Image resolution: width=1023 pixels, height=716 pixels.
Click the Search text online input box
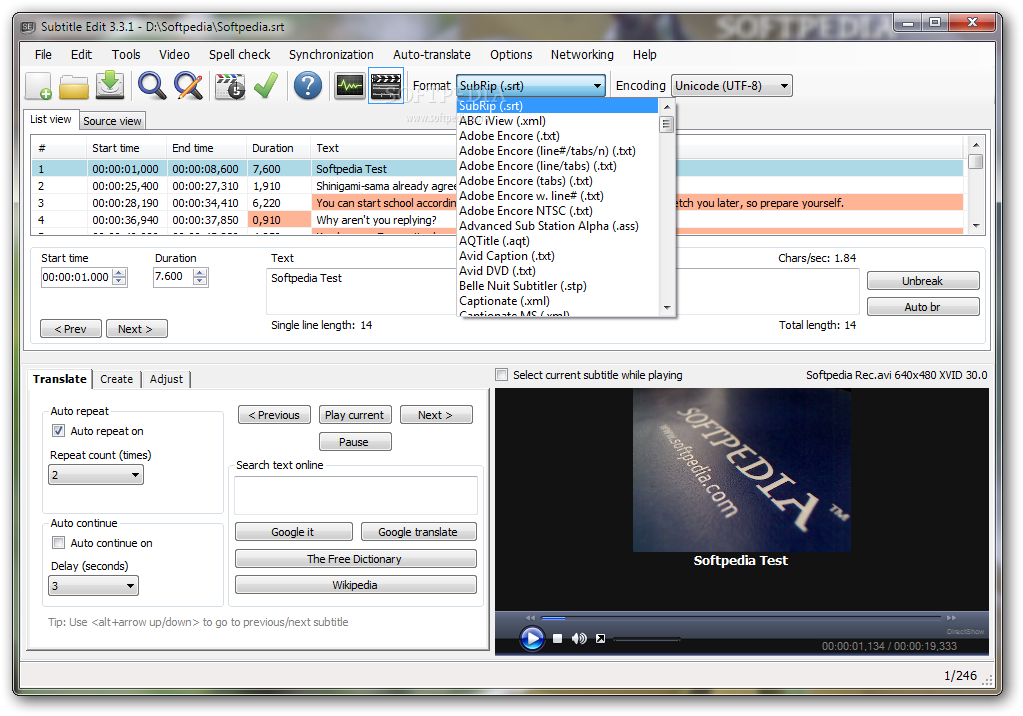(x=356, y=495)
